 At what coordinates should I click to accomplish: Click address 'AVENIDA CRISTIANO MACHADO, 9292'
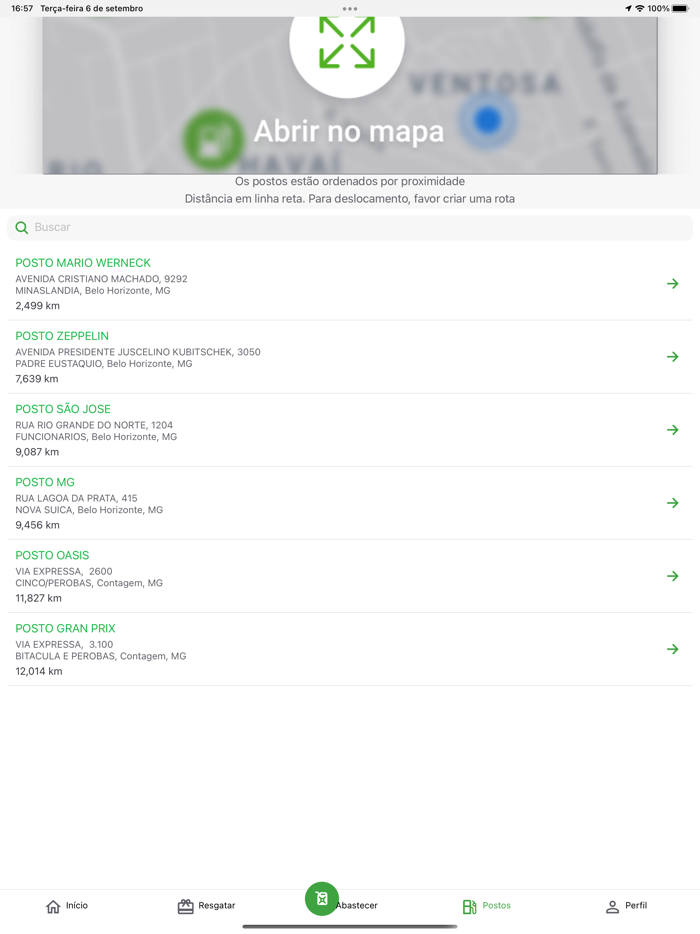click(101, 279)
